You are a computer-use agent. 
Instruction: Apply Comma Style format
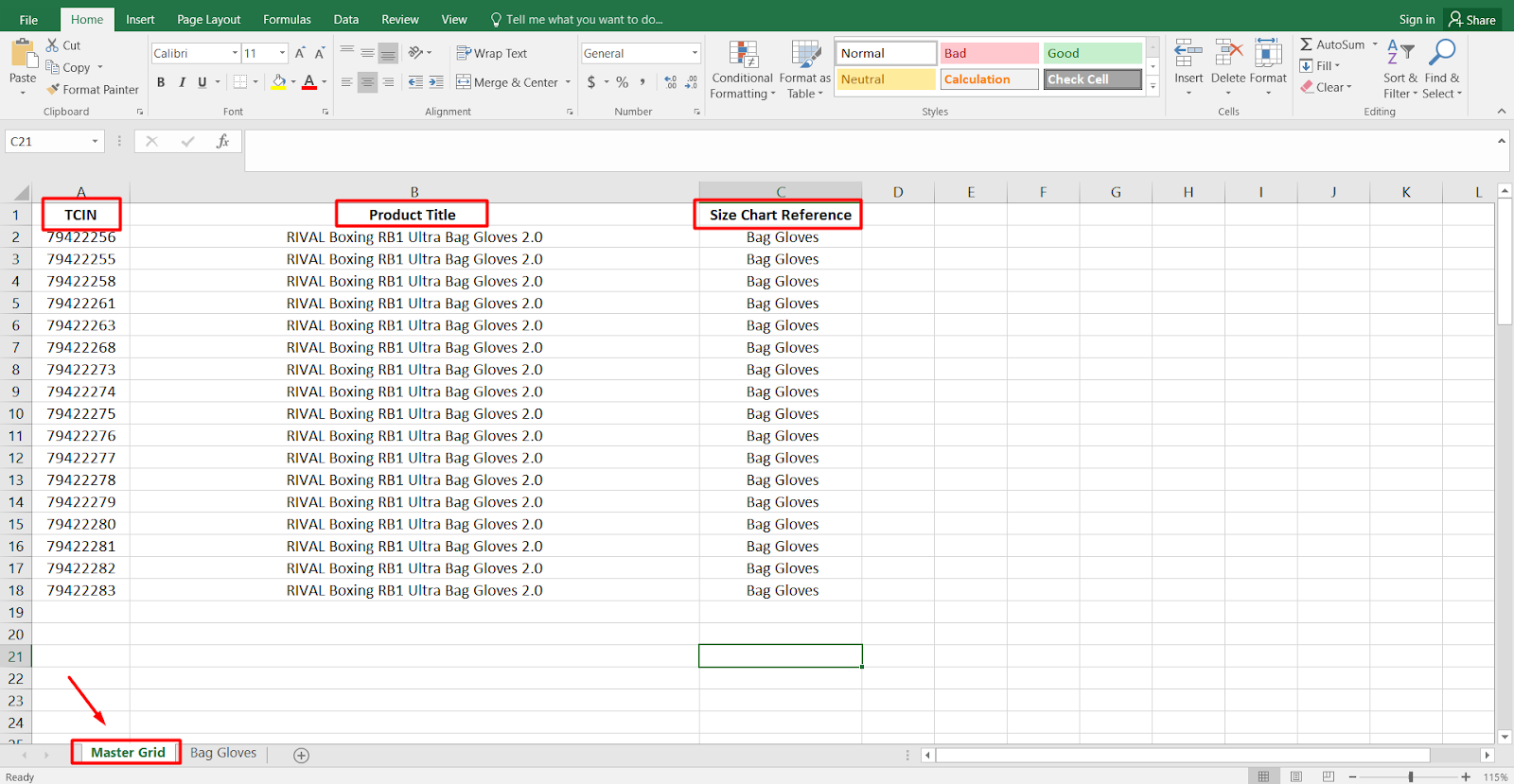click(643, 82)
